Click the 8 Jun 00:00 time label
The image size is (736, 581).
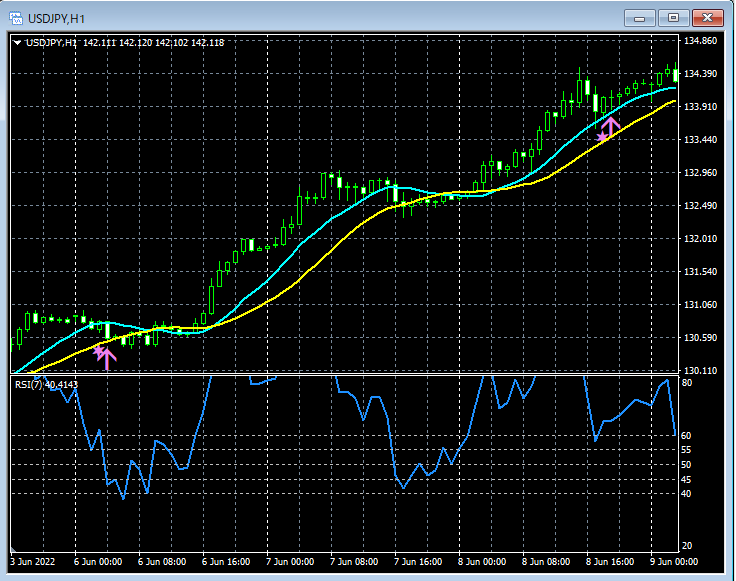click(482, 562)
